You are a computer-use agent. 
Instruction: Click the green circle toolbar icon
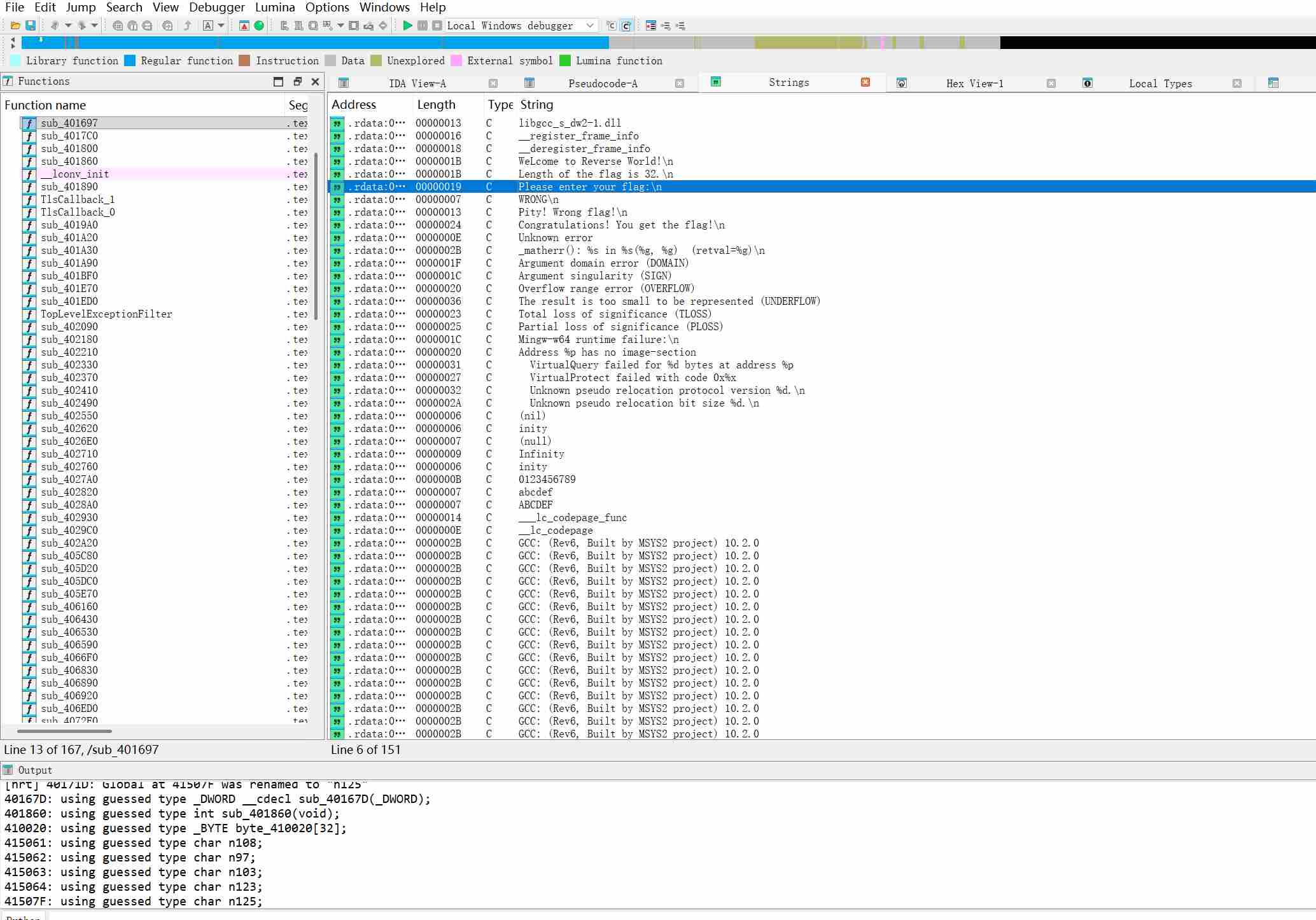coord(259,26)
